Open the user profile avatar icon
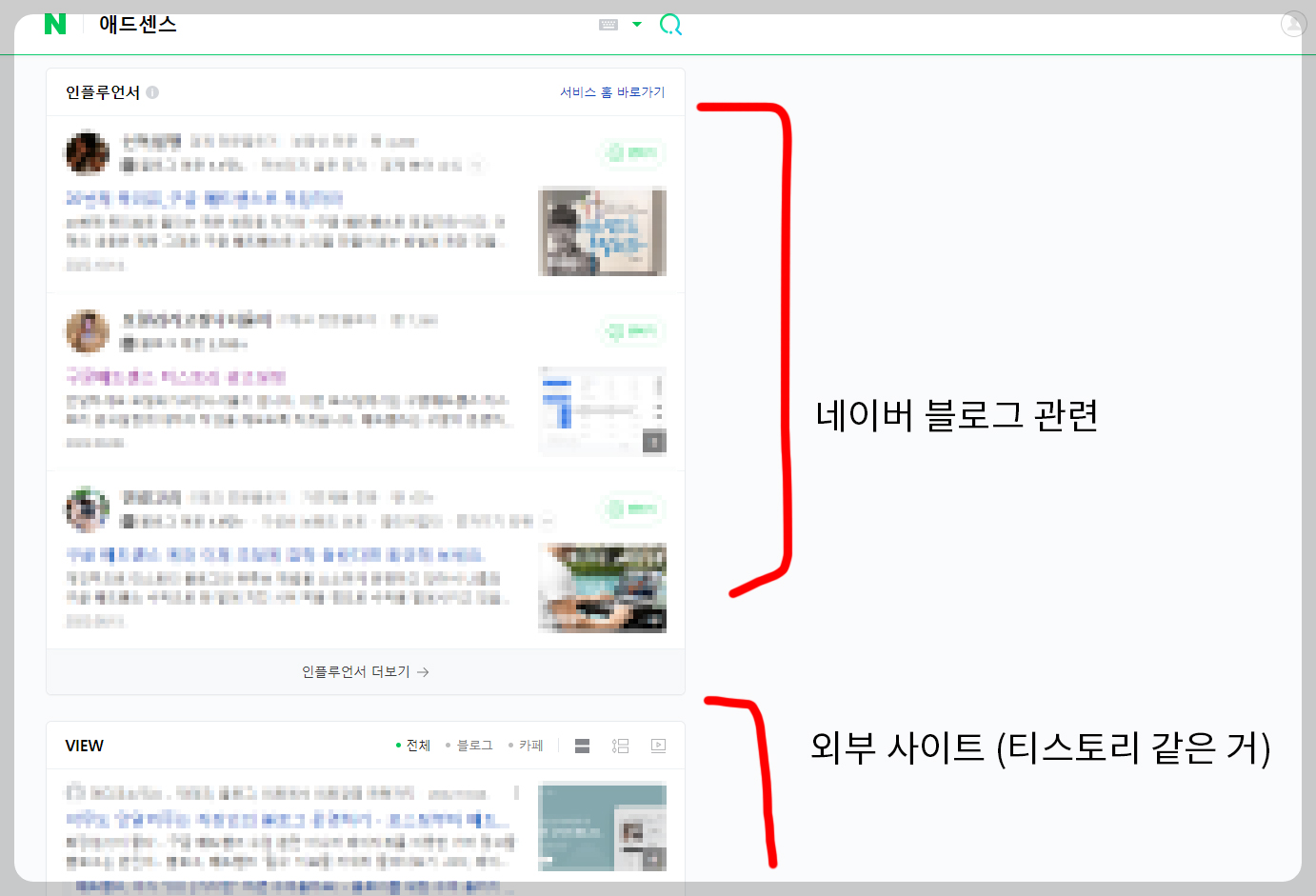 click(x=1293, y=24)
